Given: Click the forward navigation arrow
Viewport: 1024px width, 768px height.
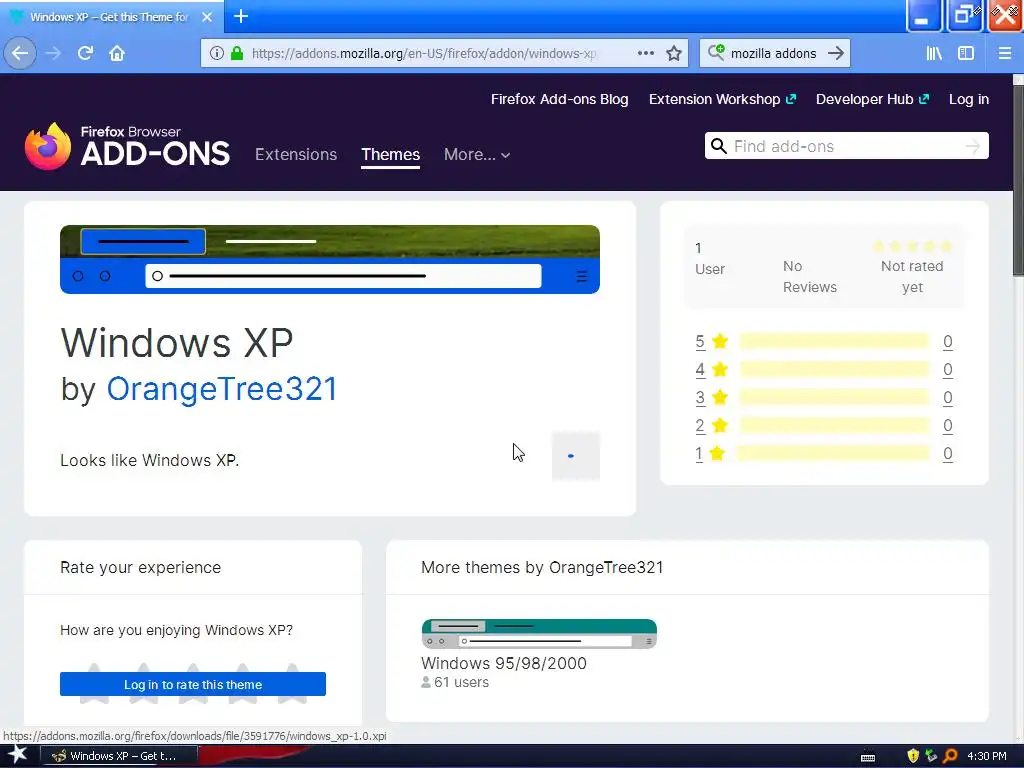Looking at the screenshot, I should (53, 53).
